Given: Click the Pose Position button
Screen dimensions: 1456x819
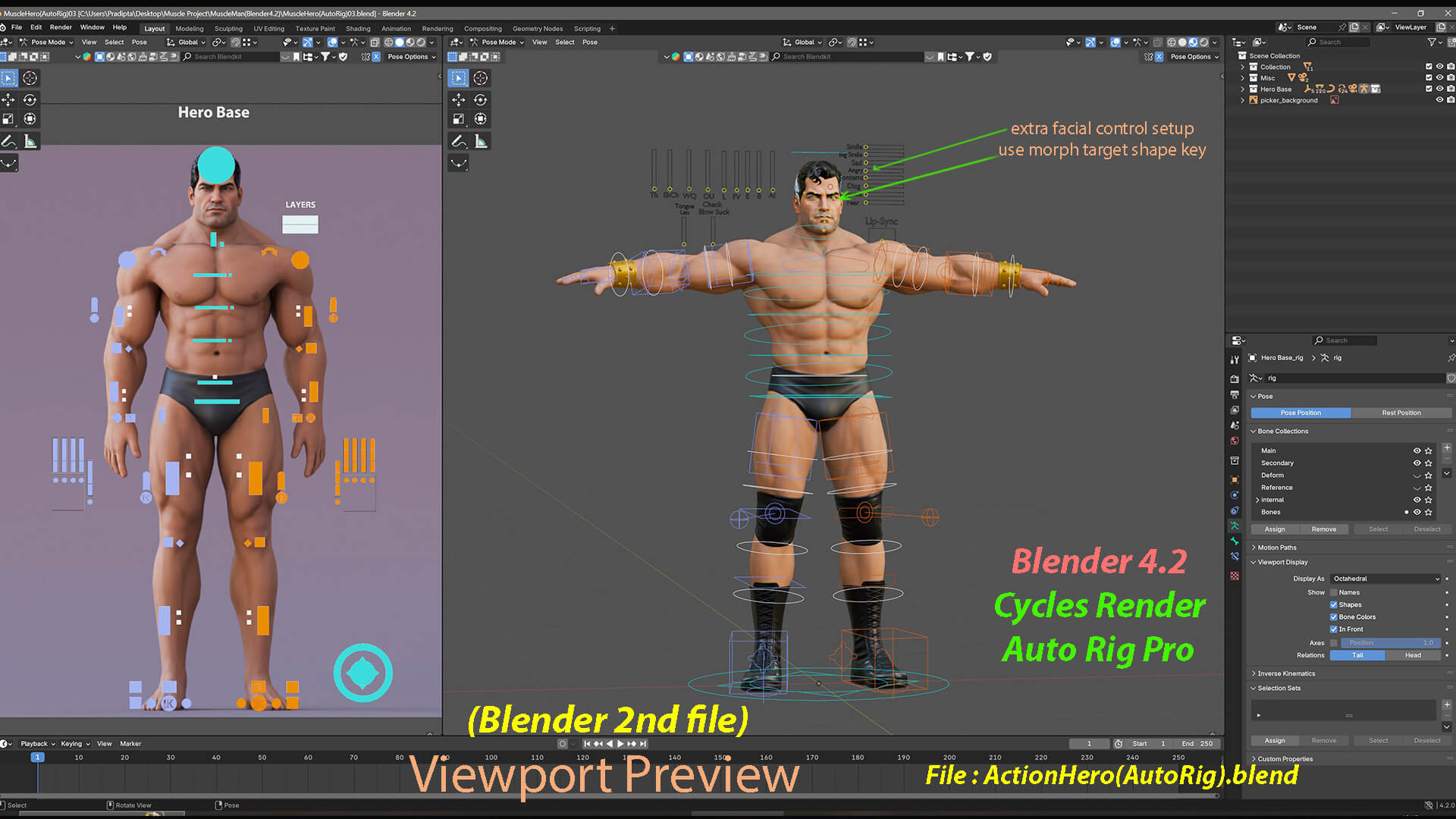Looking at the screenshot, I should (1301, 413).
